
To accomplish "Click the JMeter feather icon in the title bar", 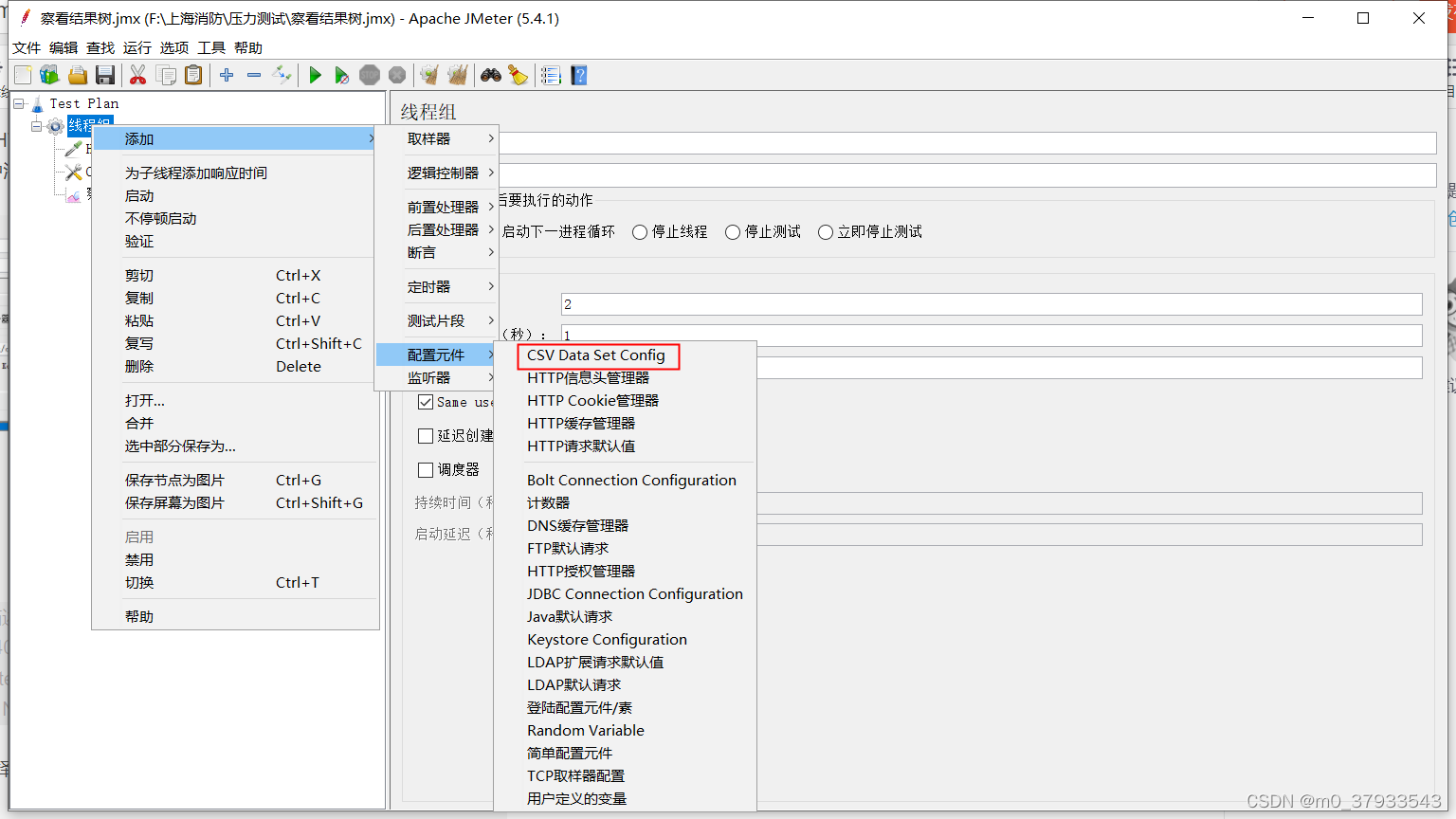I will [x=26, y=18].
